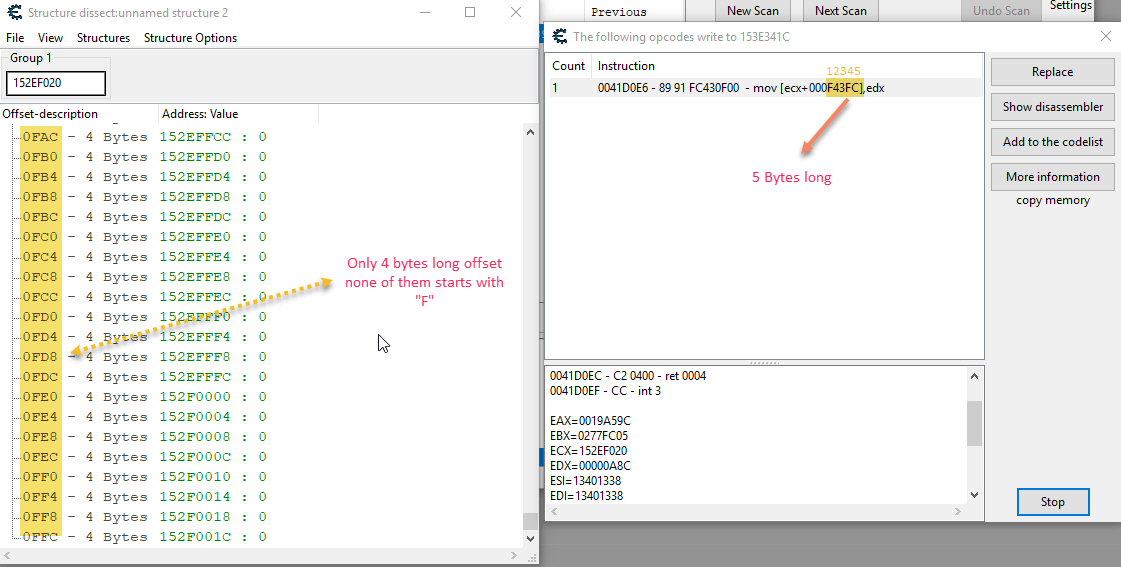Open the Structure Options menu
The height and width of the screenshot is (567, 1121).
(190, 38)
